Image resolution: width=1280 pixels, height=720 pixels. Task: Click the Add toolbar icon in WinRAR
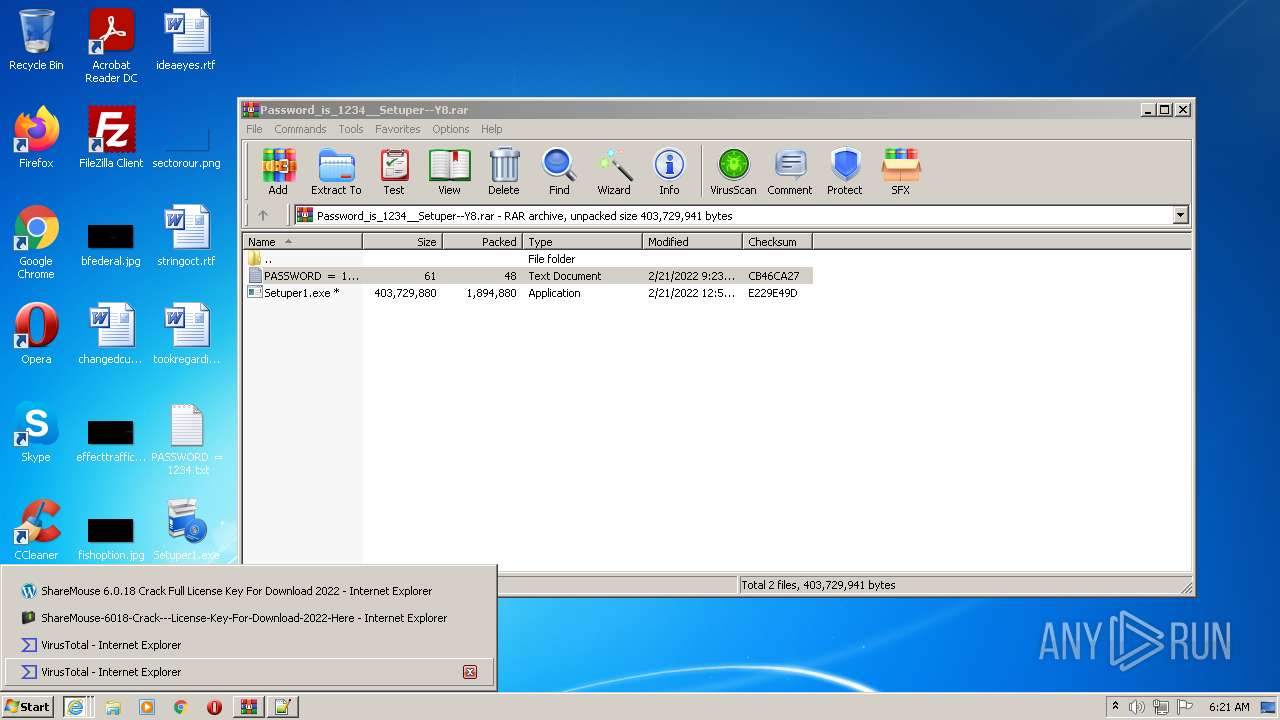pos(278,172)
